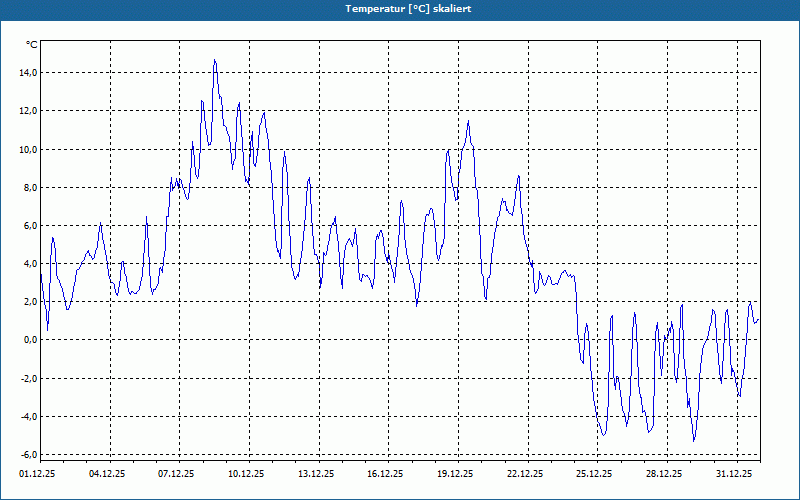Click the 04.12.25 date label

click(107, 474)
